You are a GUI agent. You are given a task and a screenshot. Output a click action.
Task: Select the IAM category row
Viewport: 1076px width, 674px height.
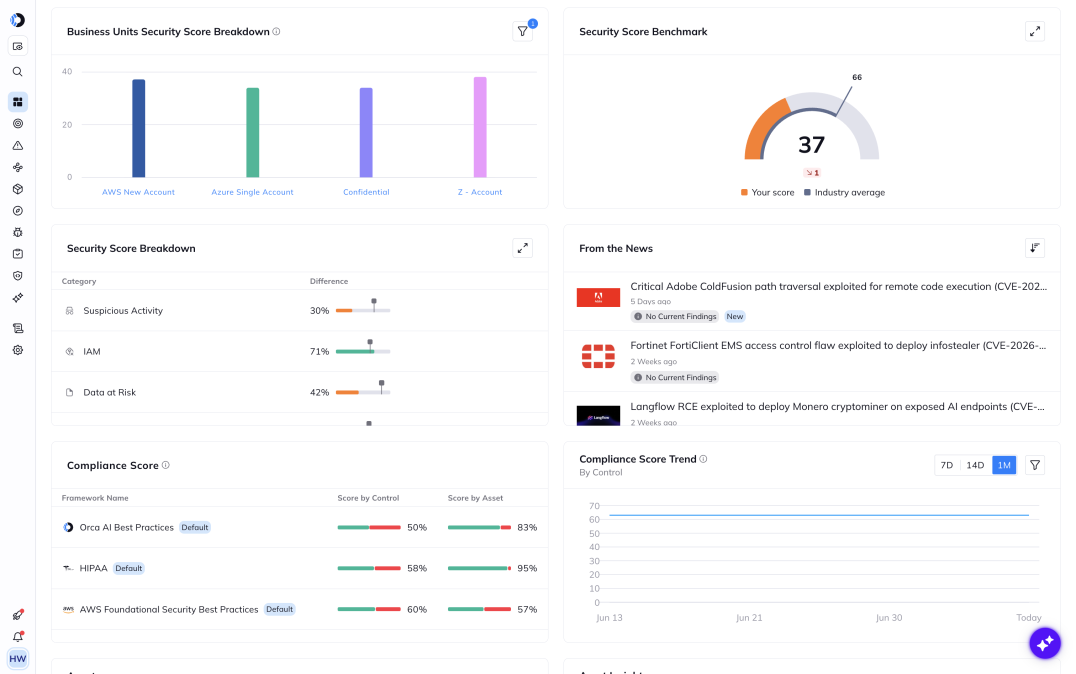pos(300,351)
